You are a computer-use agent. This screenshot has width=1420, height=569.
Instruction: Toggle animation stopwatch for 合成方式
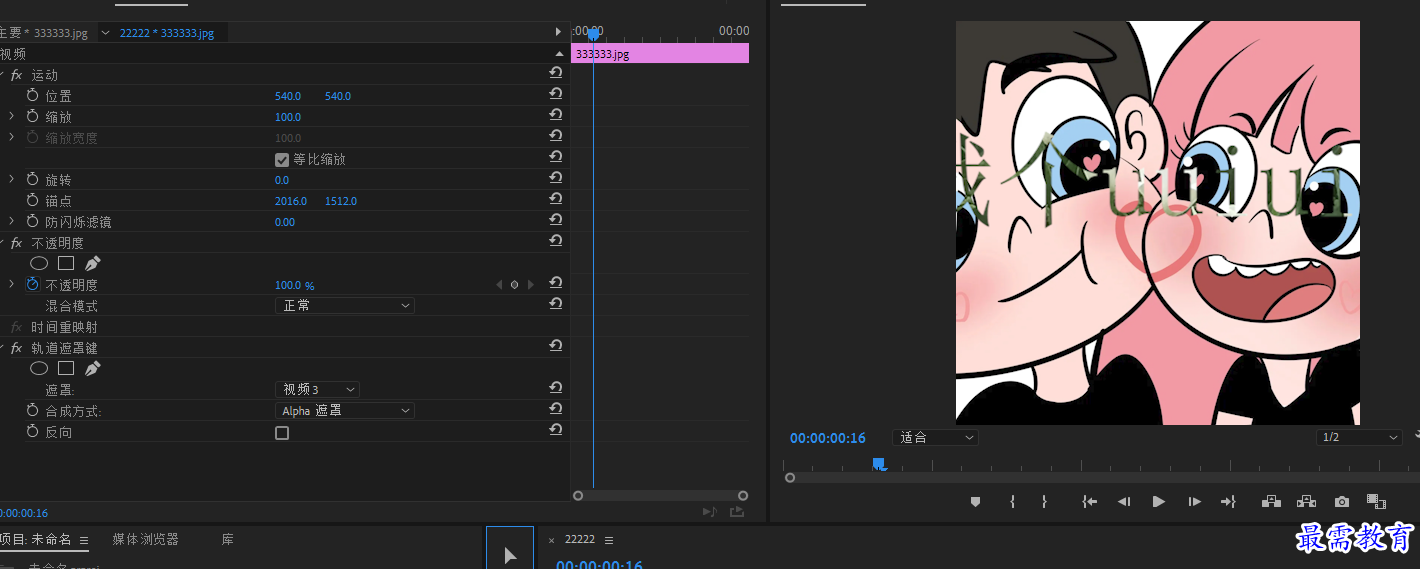pos(32,410)
